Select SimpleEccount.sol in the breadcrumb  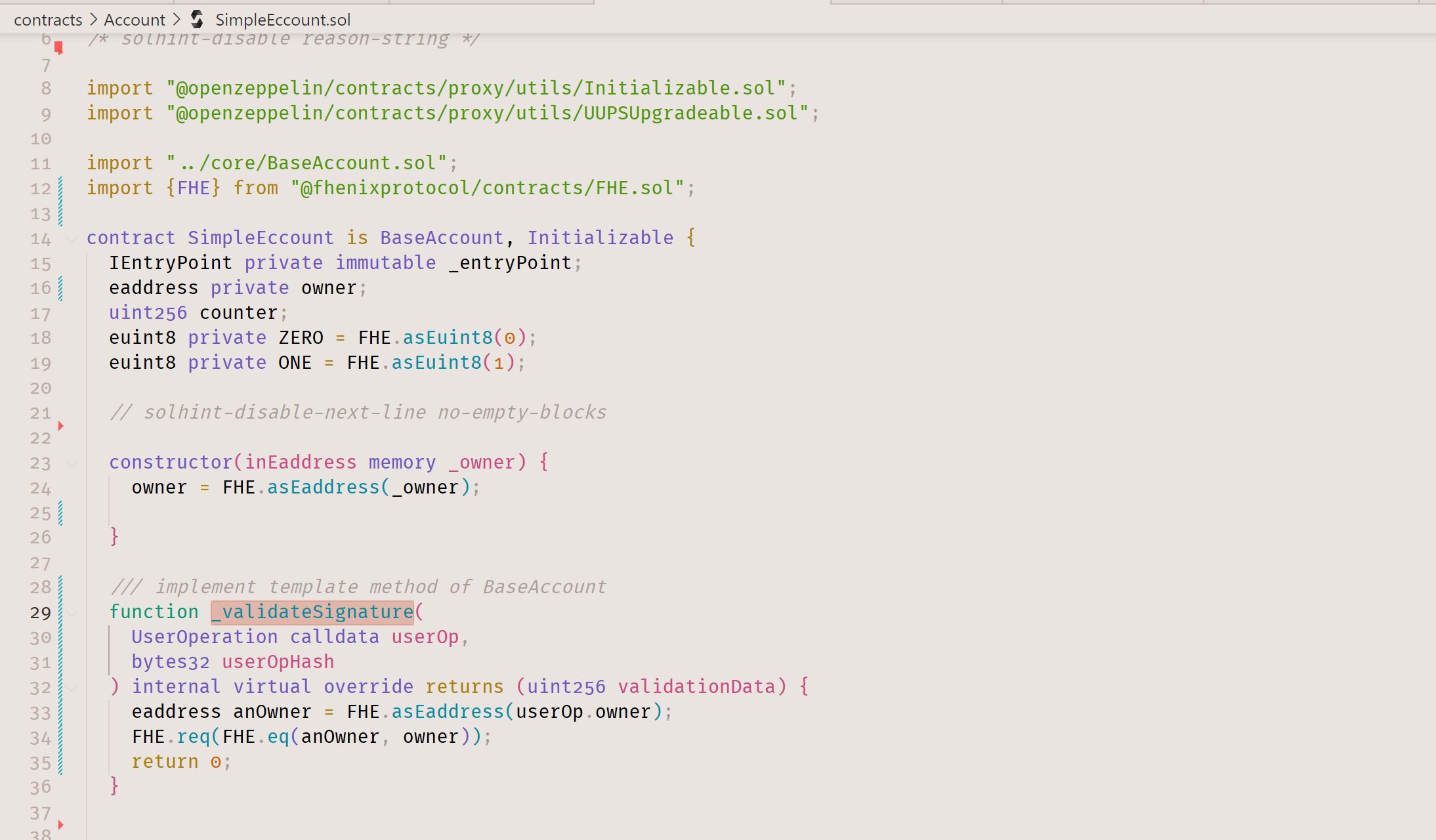283,20
